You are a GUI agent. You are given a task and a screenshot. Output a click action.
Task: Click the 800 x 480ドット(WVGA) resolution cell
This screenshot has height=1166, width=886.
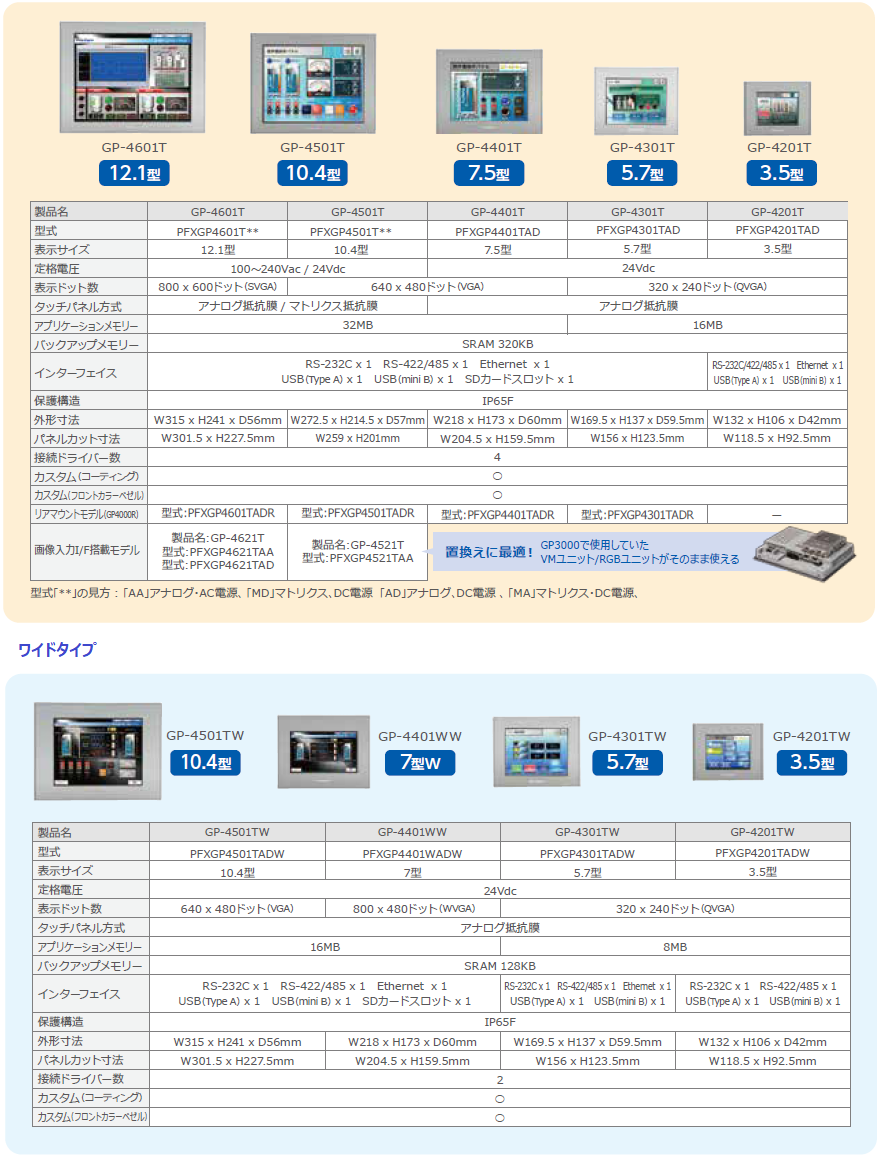[412, 909]
